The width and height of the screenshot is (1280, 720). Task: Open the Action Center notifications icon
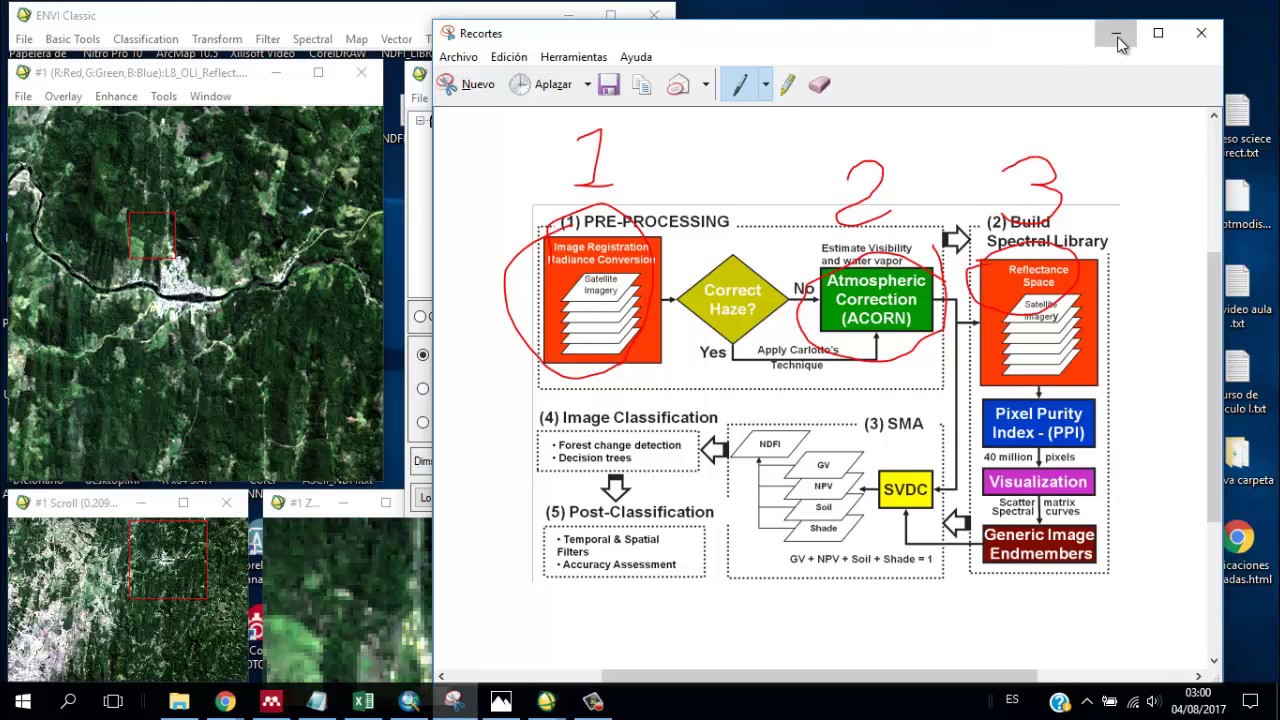(x=1250, y=701)
